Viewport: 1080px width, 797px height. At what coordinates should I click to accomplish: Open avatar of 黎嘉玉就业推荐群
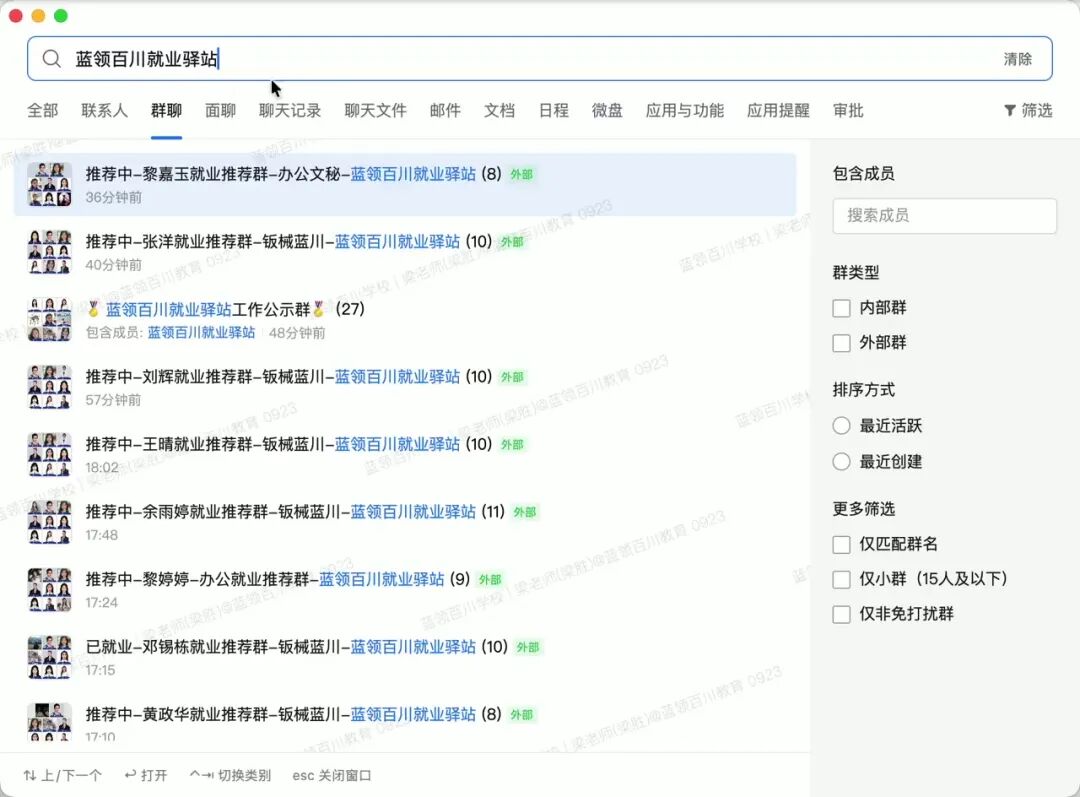coord(50,185)
